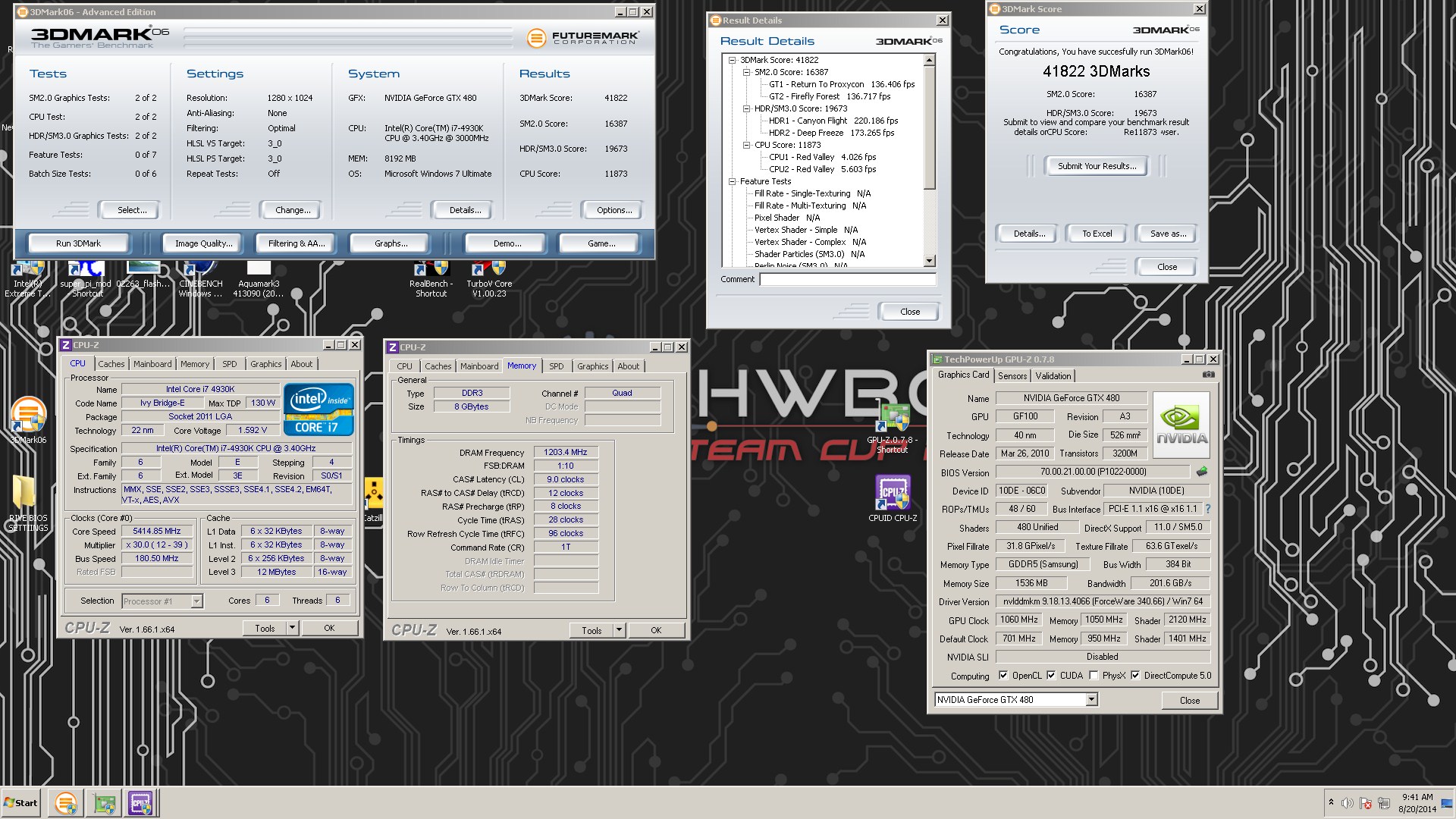Click Select button under Tests in 3DMark06
Viewport: 1456px width, 819px height.
pos(132,210)
